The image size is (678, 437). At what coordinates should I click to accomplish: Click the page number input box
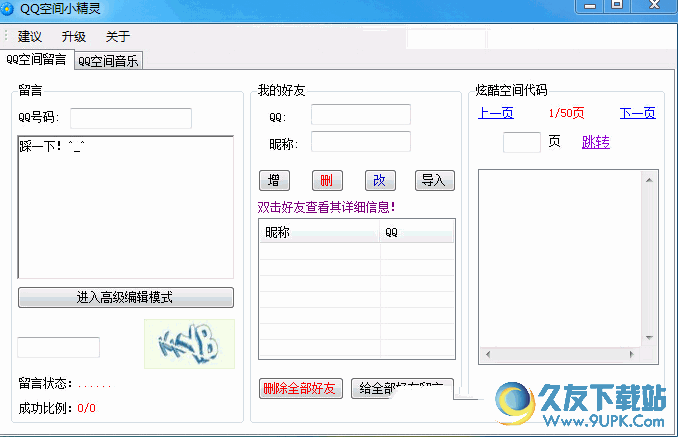[x=521, y=142]
